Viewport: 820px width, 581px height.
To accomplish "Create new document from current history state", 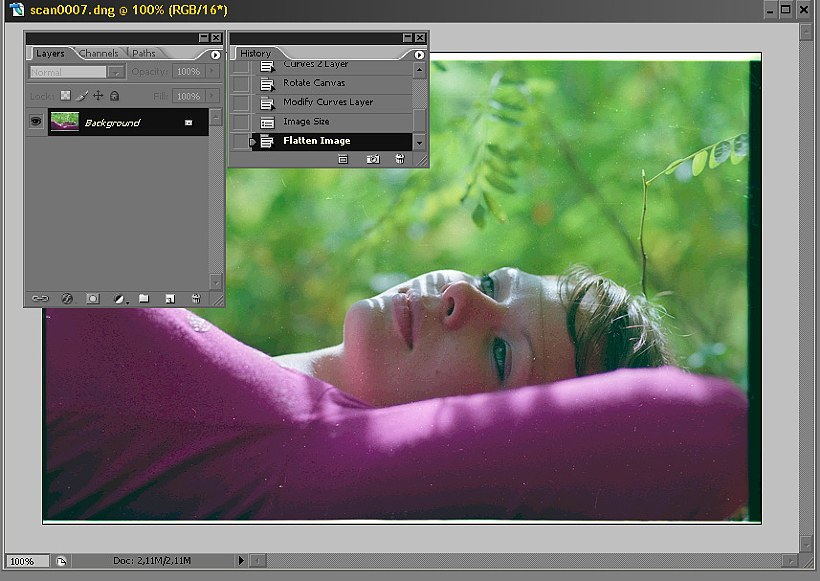I will (x=343, y=159).
